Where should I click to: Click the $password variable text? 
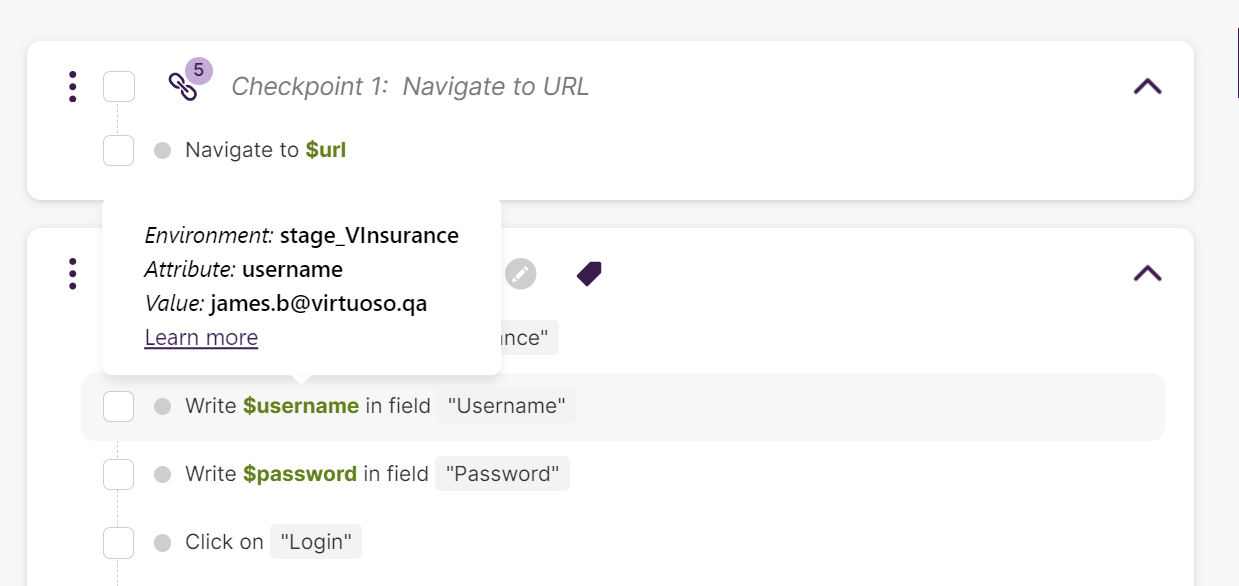pyautogui.click(x=300, y=474)
